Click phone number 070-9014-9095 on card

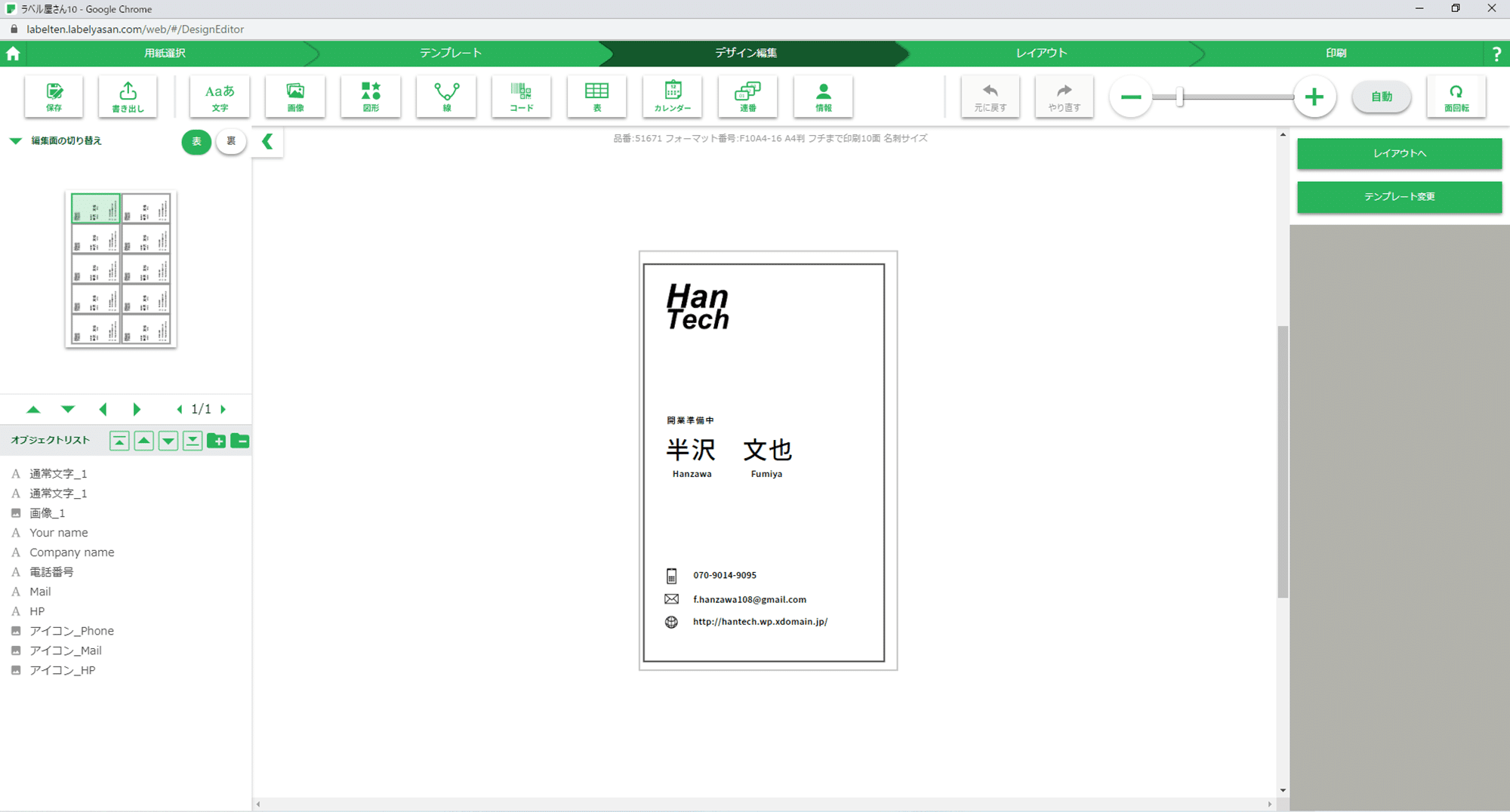[x=725, y=575]
